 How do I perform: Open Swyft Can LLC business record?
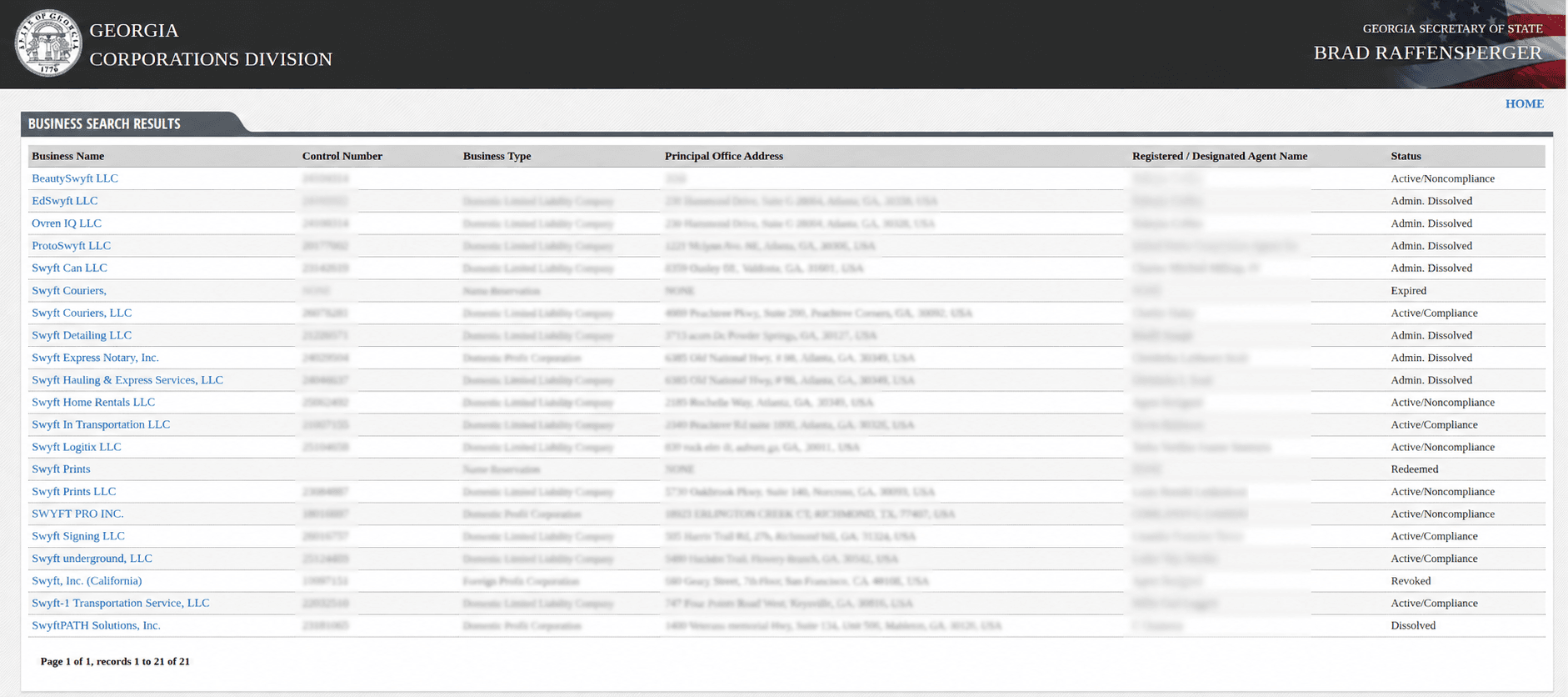tap(69, 268)
